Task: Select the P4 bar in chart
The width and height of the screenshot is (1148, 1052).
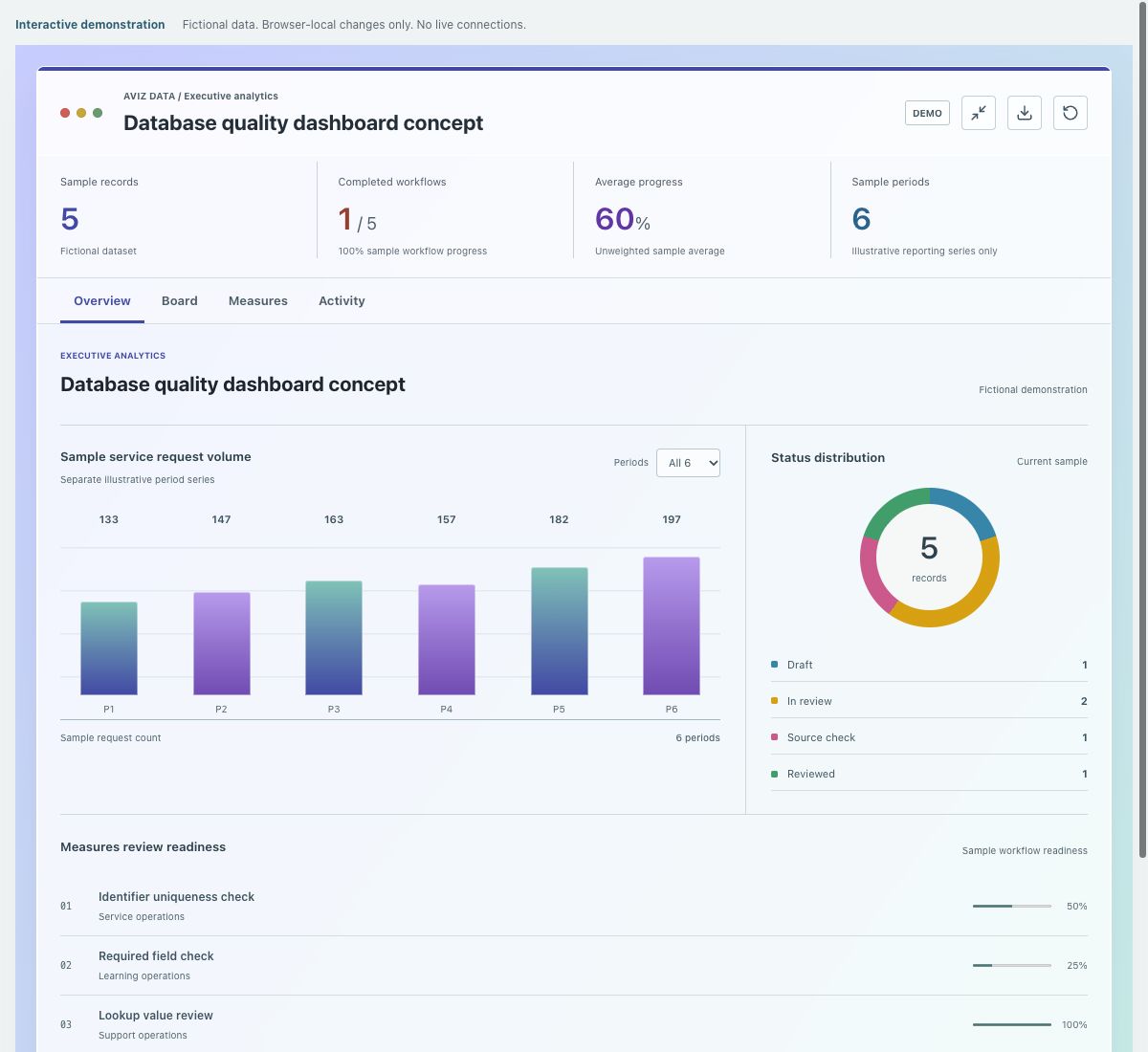Action: (447, 640)
